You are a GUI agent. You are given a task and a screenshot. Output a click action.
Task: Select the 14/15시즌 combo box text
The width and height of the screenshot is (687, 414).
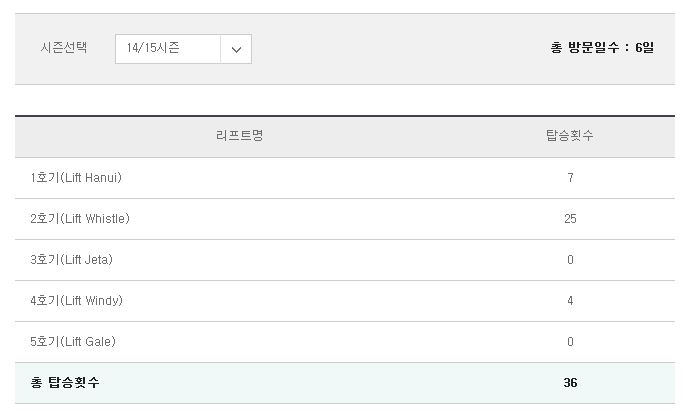pos(153,48)
